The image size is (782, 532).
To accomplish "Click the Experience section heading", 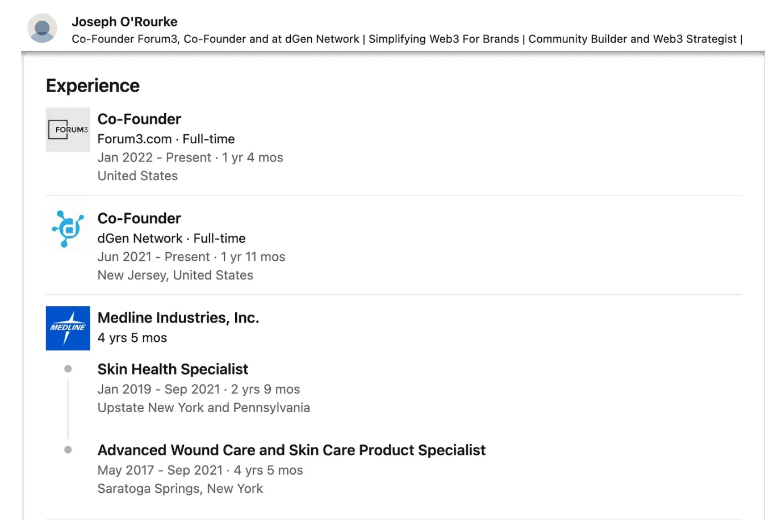I will [93, 86].
